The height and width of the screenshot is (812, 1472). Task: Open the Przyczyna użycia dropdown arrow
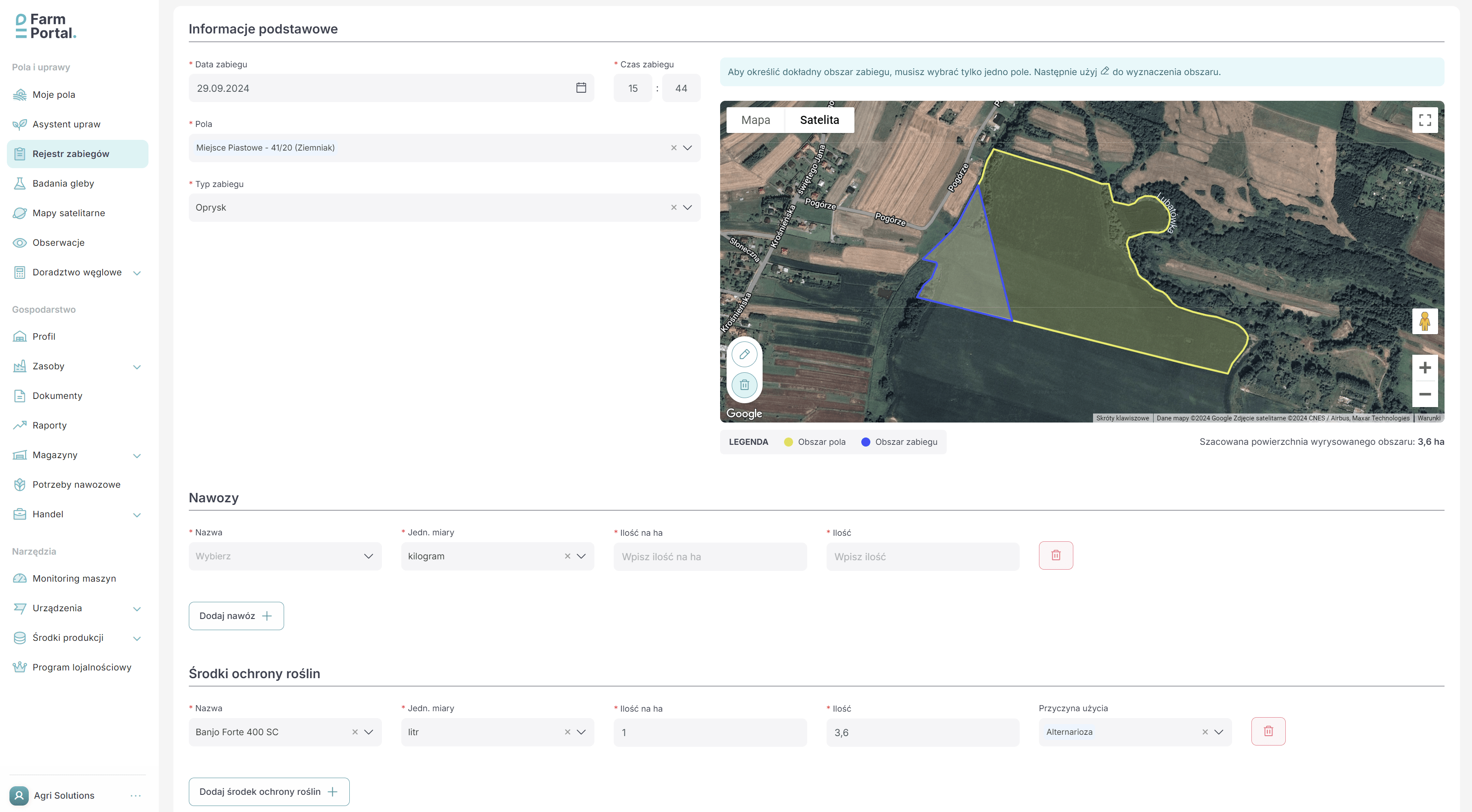coord(1219,732)
